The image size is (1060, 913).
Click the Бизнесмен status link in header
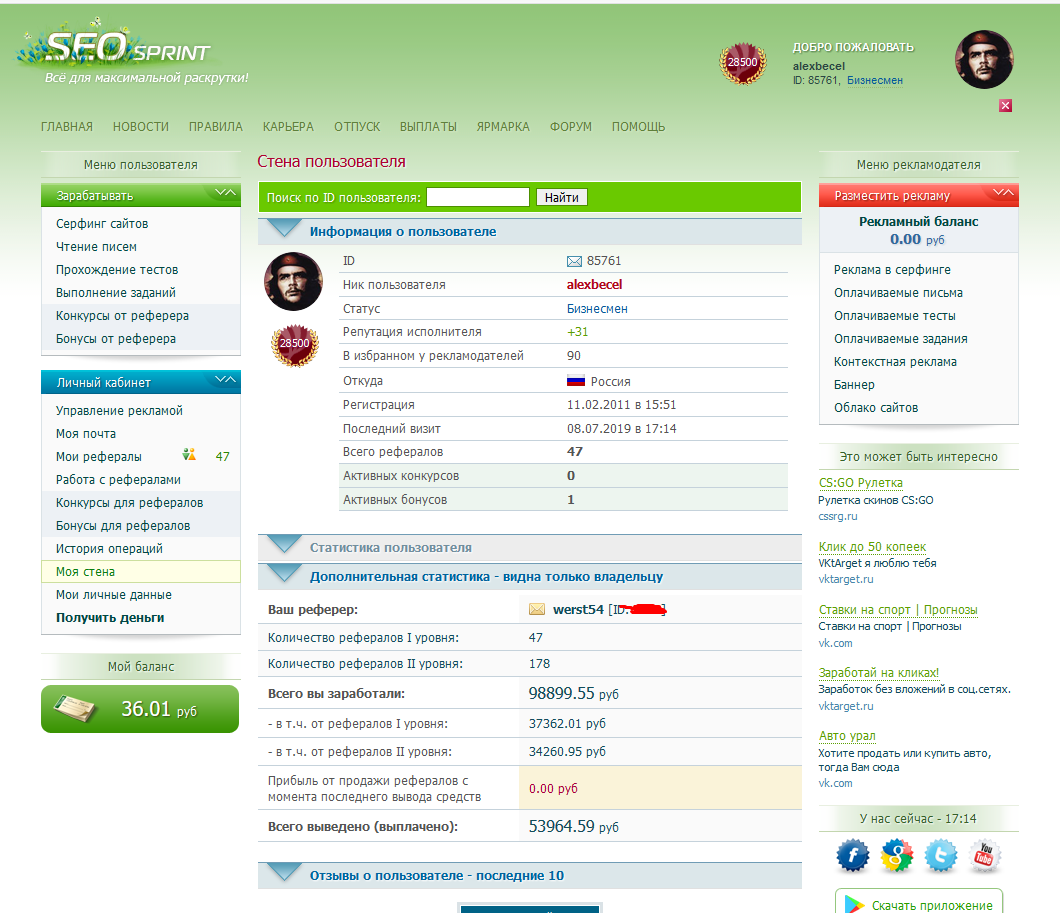point(875,80)
